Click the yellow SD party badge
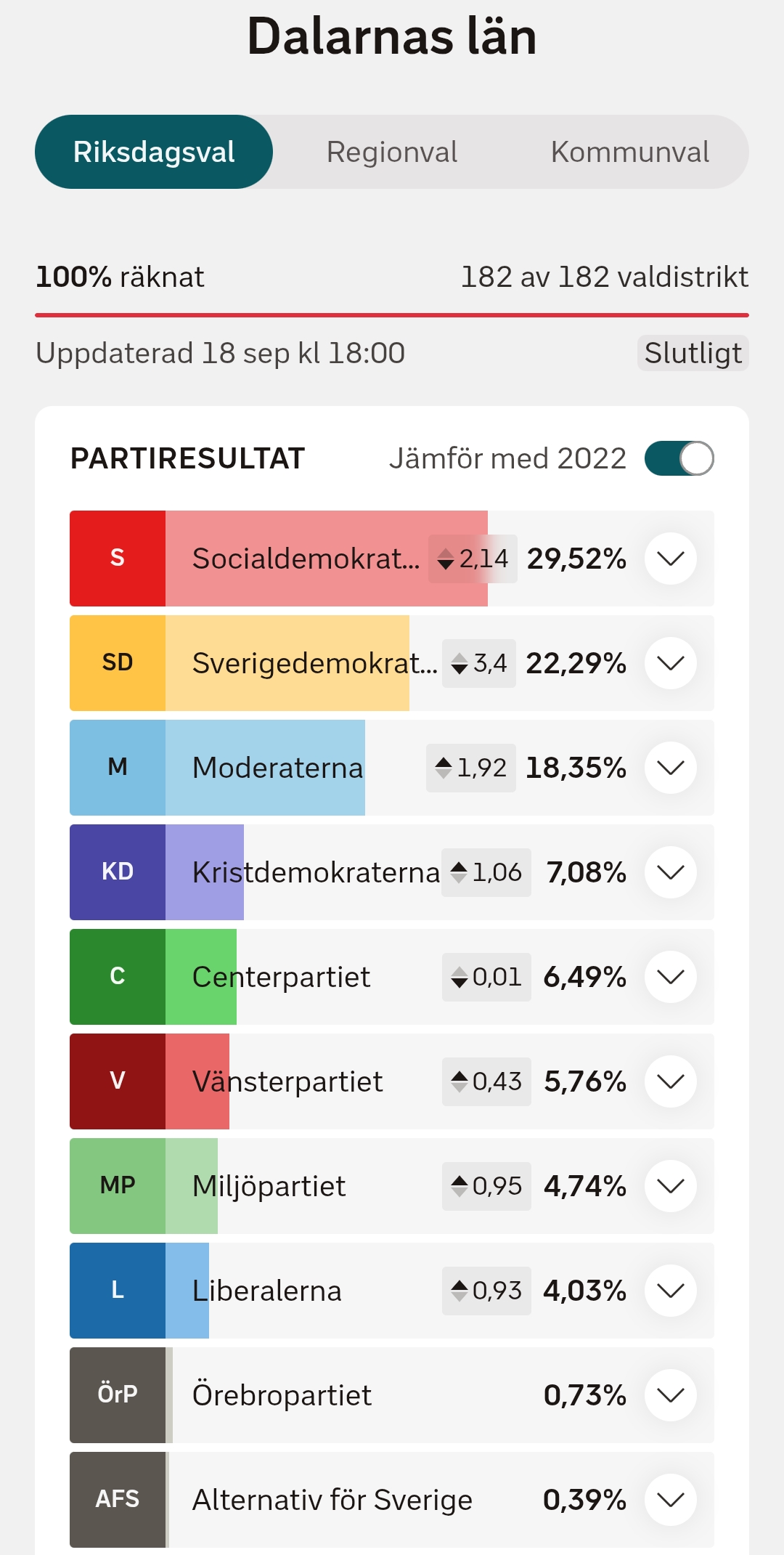 tap(118, 663)
